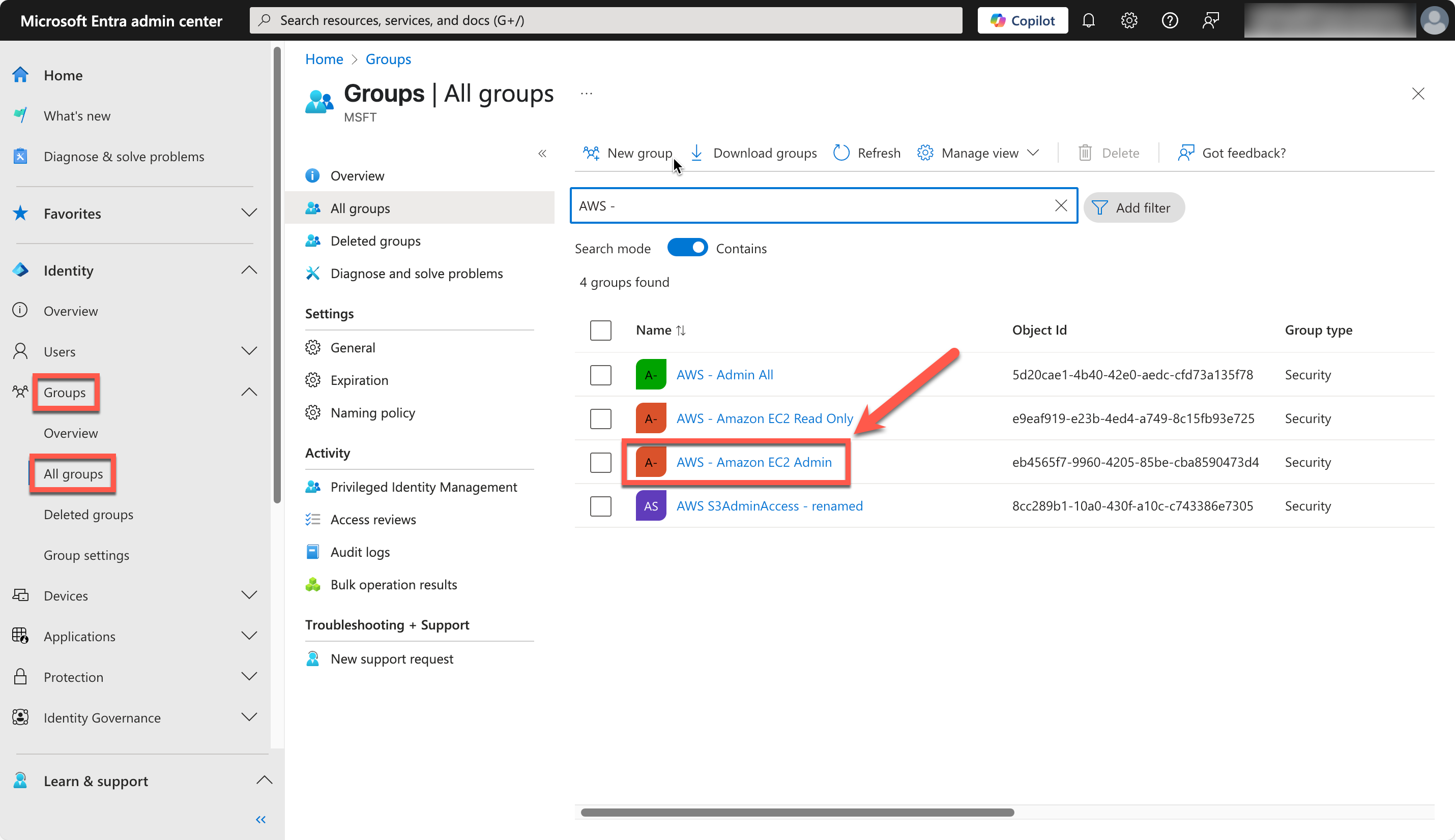The image size is (1455, 840).
Task: Open Audit logs in the Activity section
Action: click(x=360, y=552)
